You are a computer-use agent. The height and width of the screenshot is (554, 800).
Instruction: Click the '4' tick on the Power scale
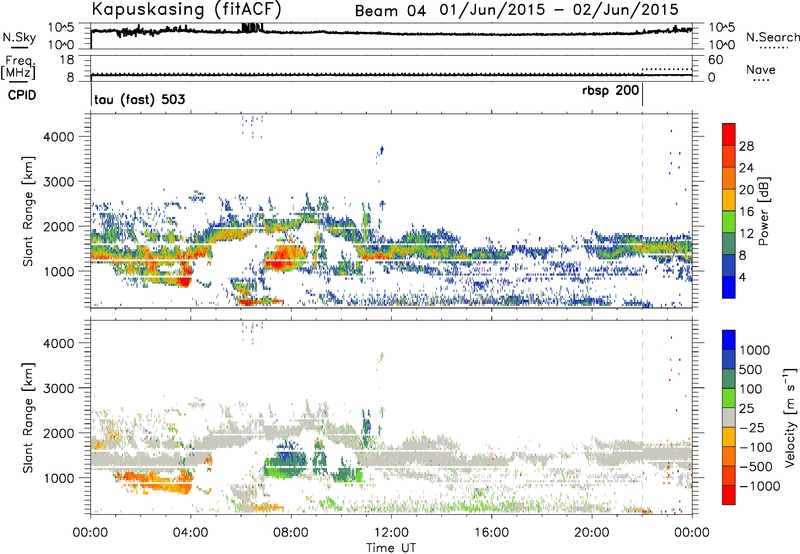(742, 277)
